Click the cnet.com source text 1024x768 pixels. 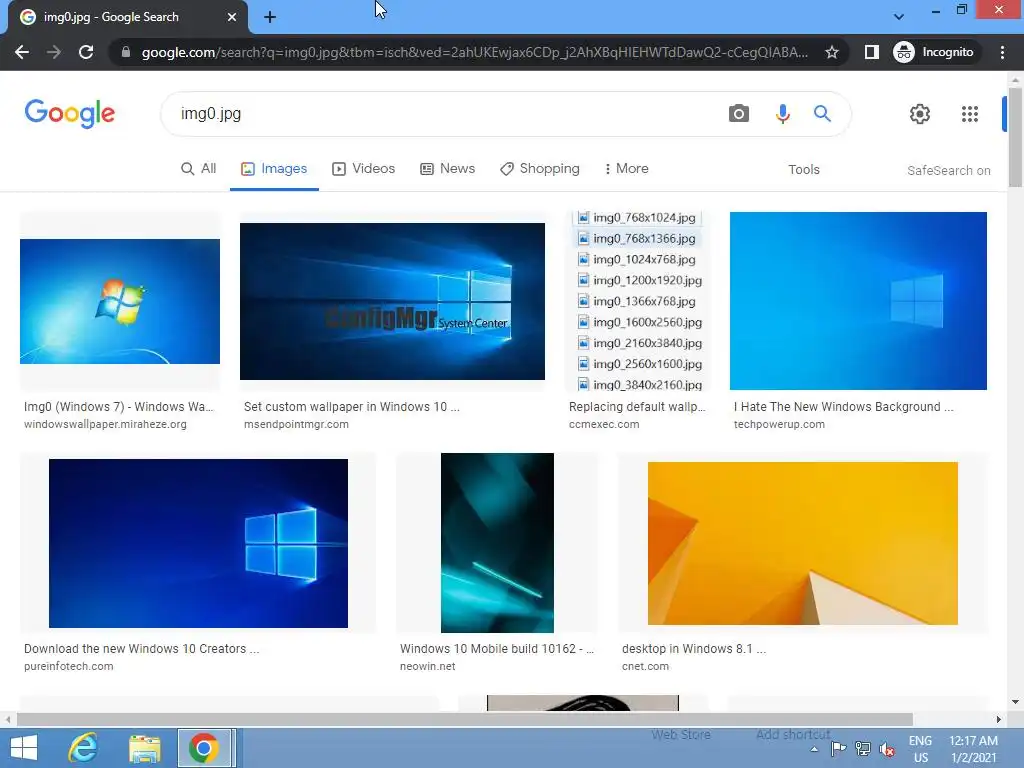pyautogui.click(x=645, y=666)
